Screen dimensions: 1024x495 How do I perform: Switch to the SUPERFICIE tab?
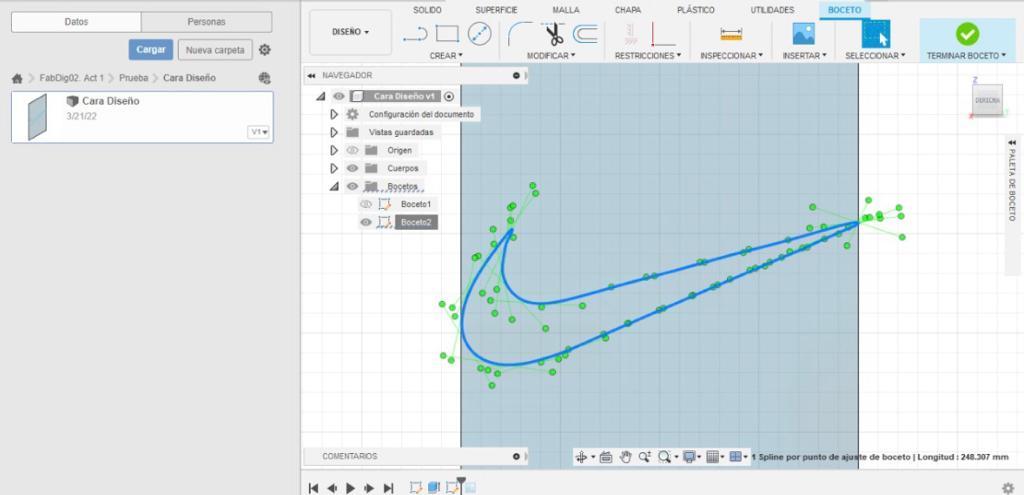[x=496, y=10]
